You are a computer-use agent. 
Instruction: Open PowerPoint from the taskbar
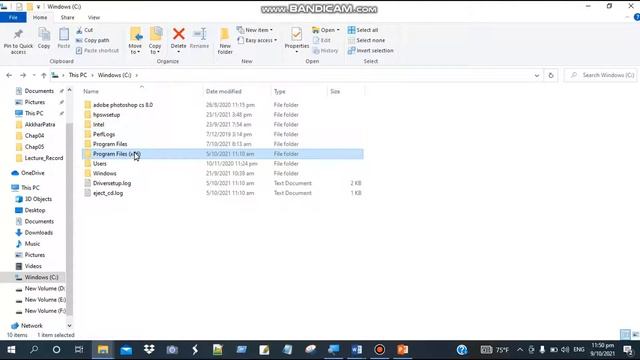point(402,350)
